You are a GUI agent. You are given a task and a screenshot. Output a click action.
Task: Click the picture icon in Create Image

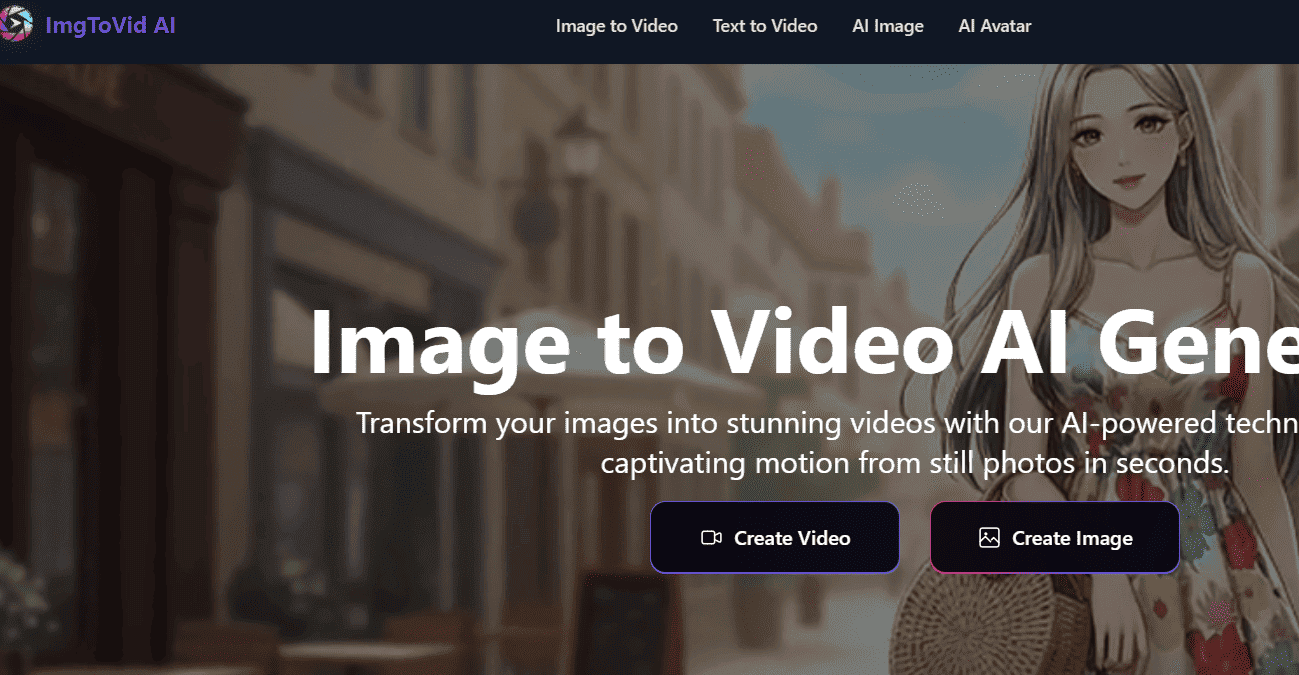(x=989, y=538)
